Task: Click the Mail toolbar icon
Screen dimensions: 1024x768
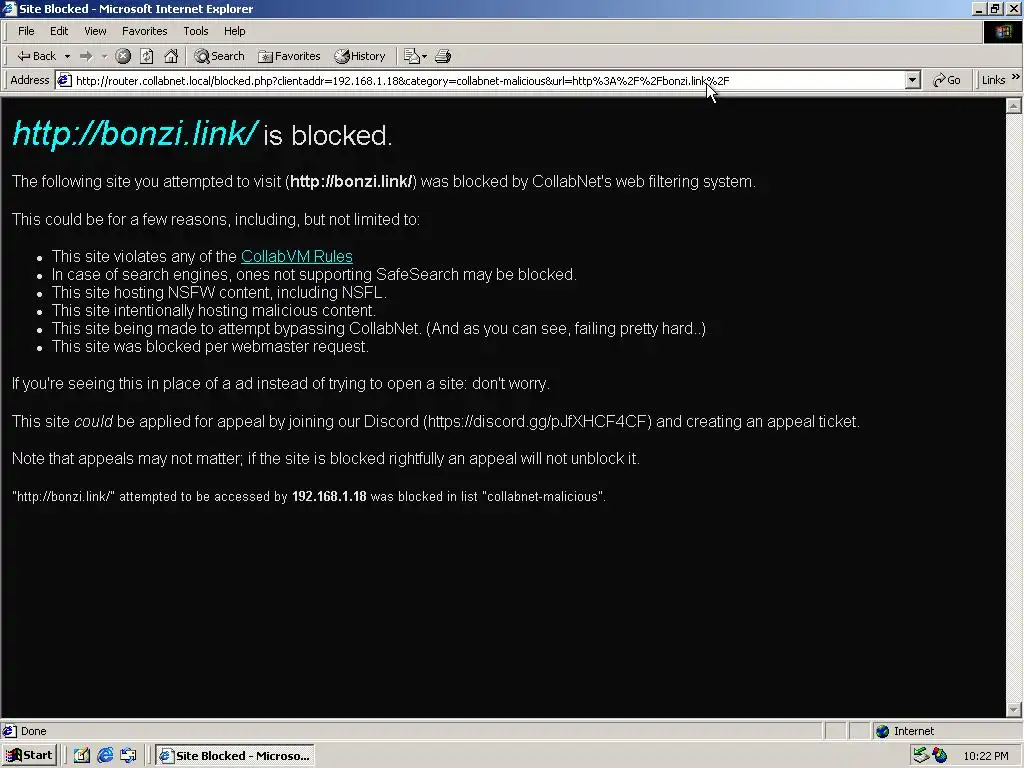Action: tap(411, 56)
